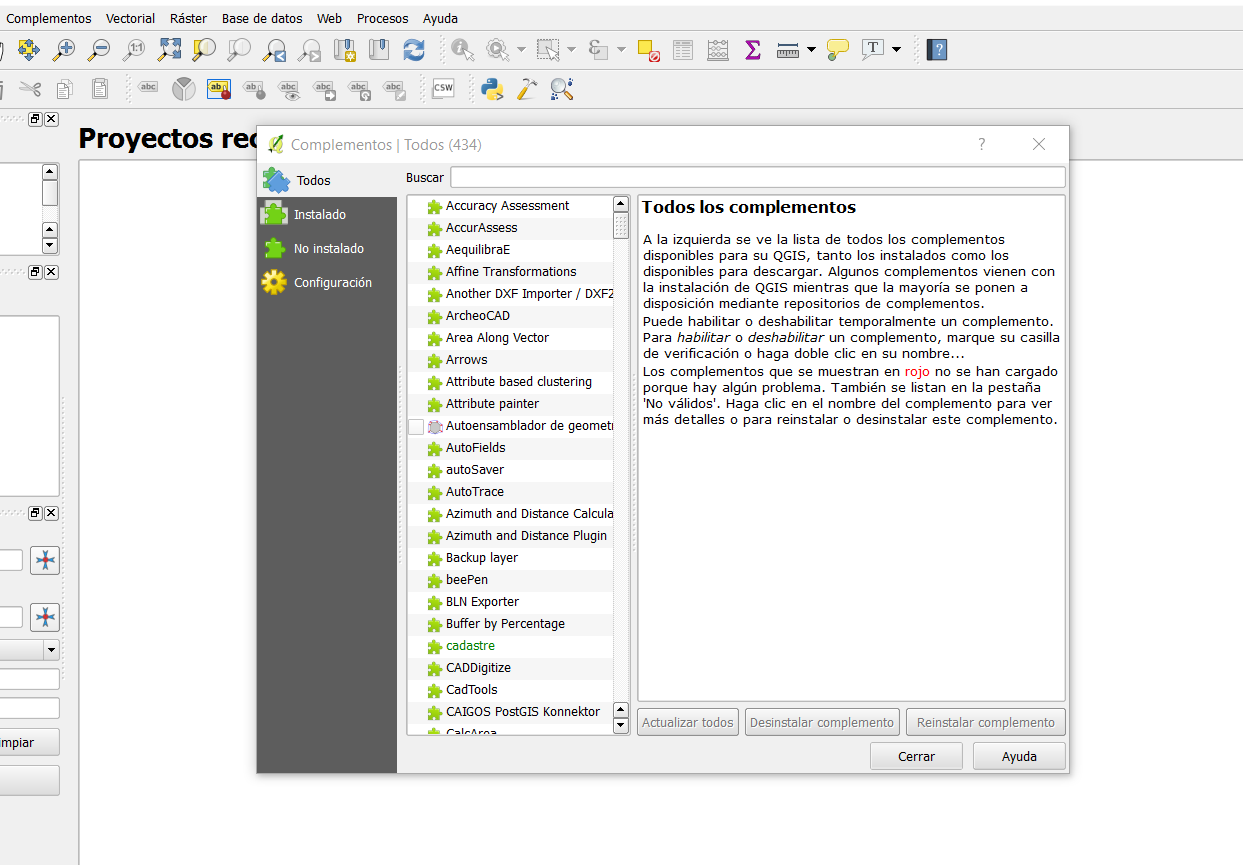Click the Reinstalar complemento button
The height and width of the screenshot is (865, 1243).
pyautogui.click(x=986, y=722)
